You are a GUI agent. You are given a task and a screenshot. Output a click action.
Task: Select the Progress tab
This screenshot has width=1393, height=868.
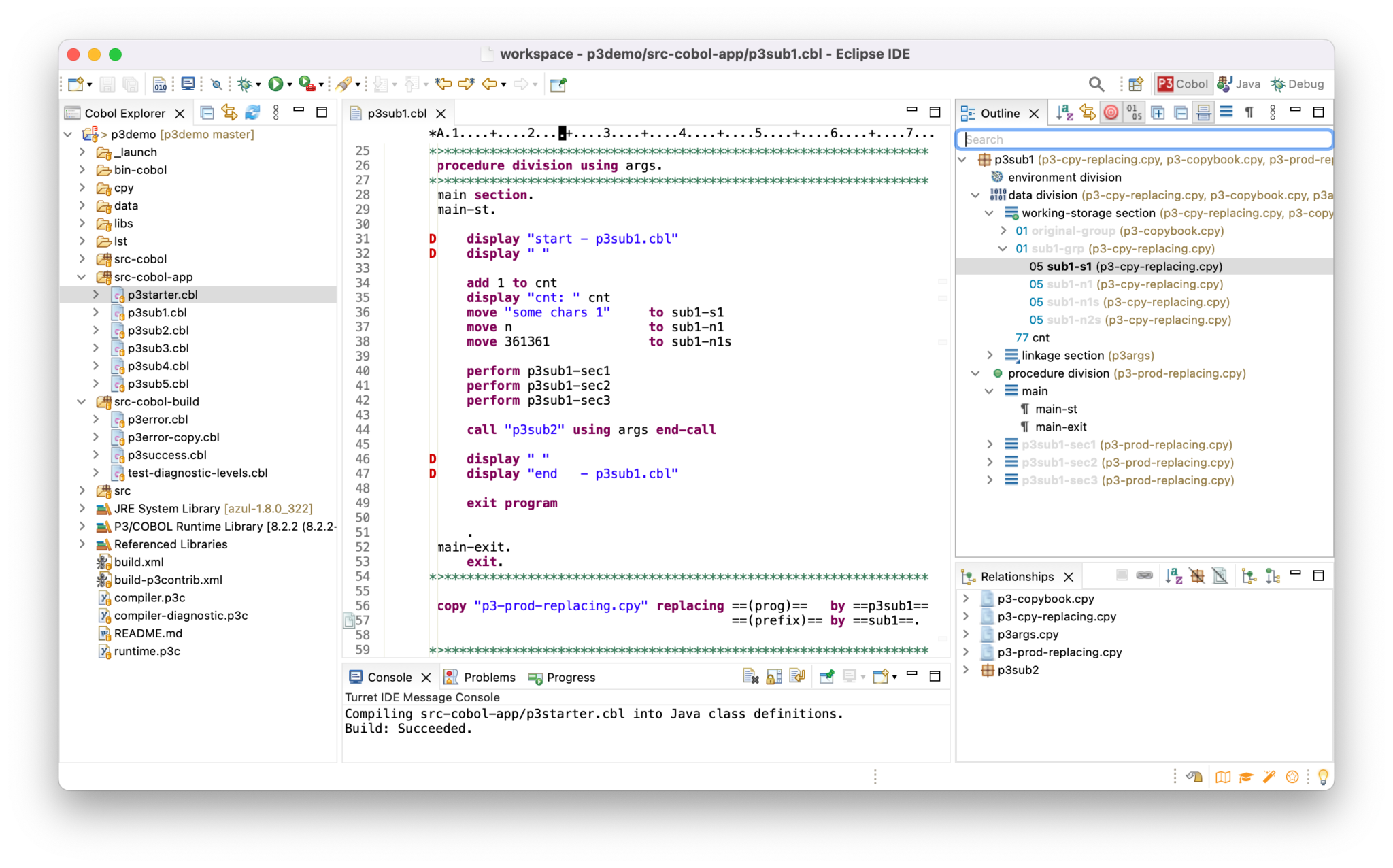coord(569,676)
